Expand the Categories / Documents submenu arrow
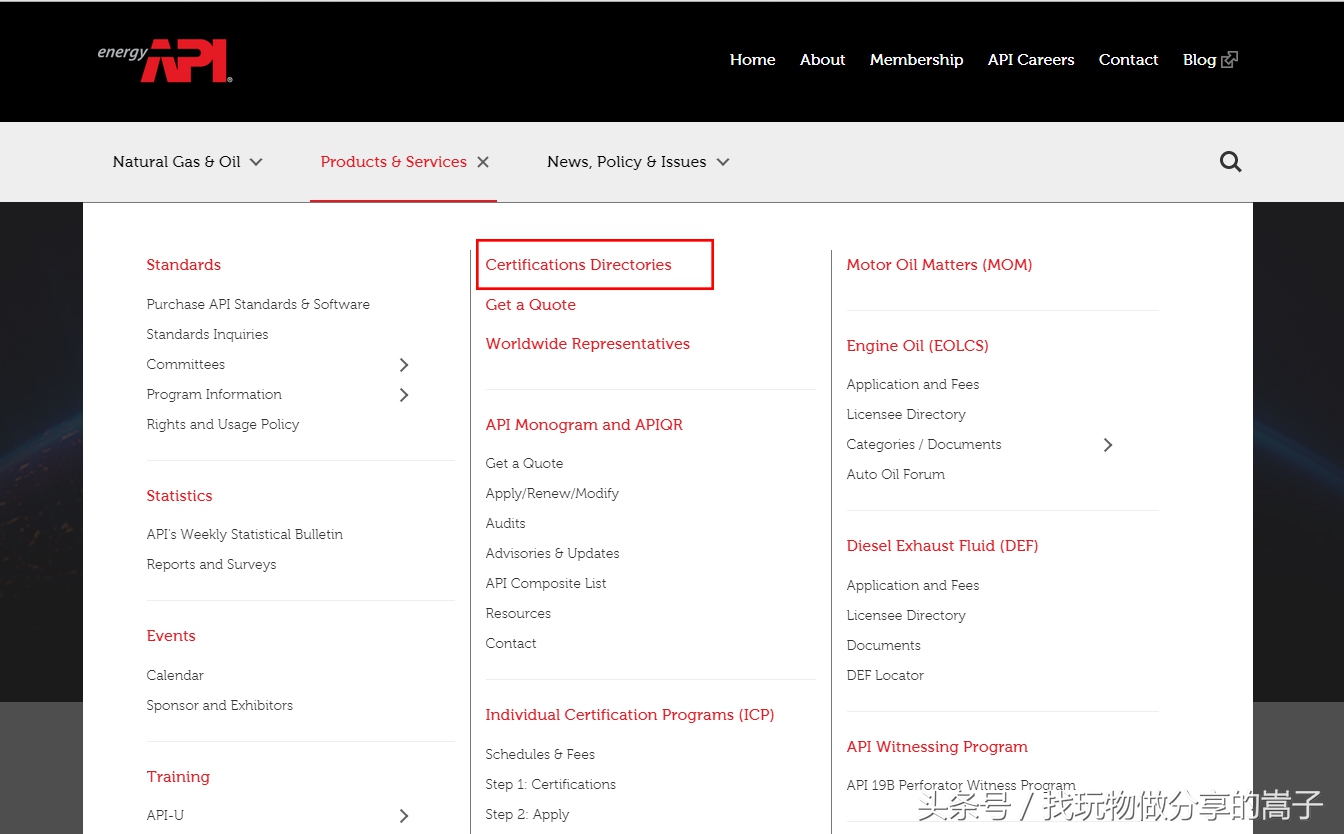 [x=1107, y=445]
